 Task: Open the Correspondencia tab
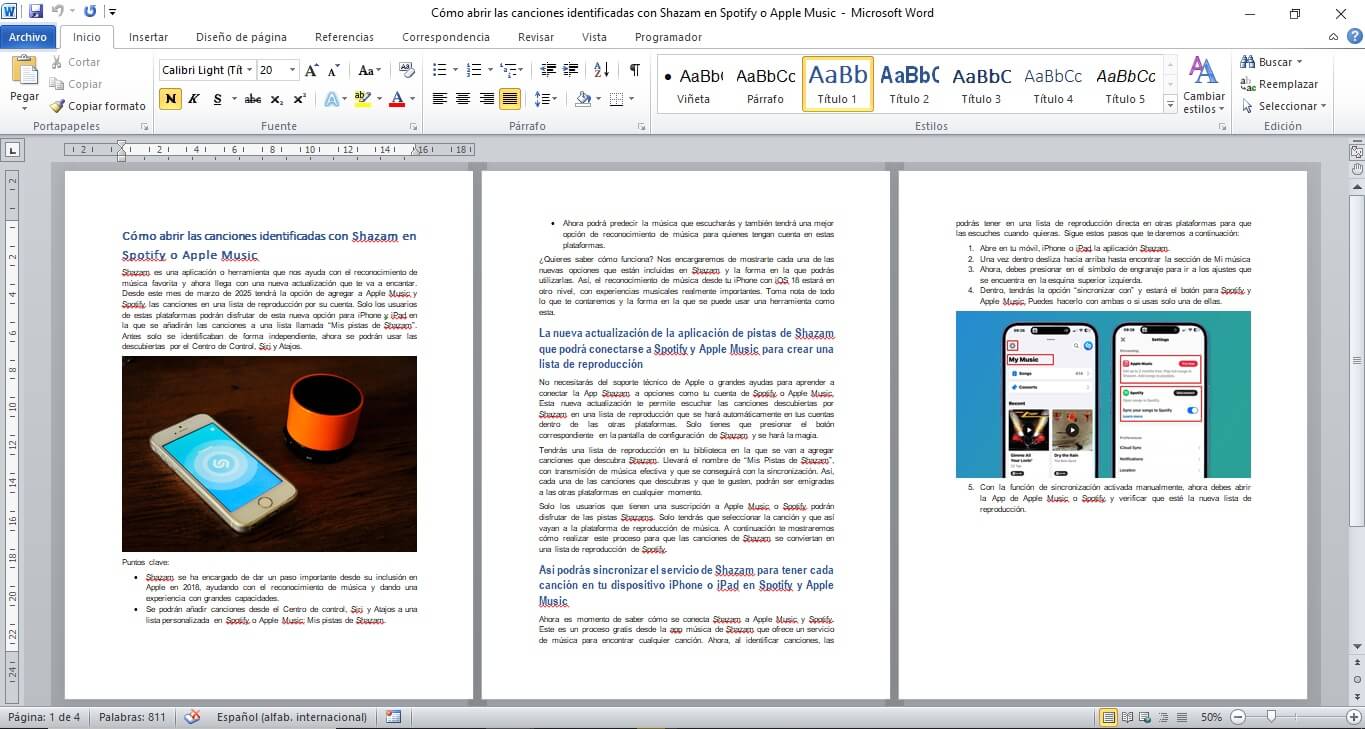pyautogui.click(x=446, y=37)
